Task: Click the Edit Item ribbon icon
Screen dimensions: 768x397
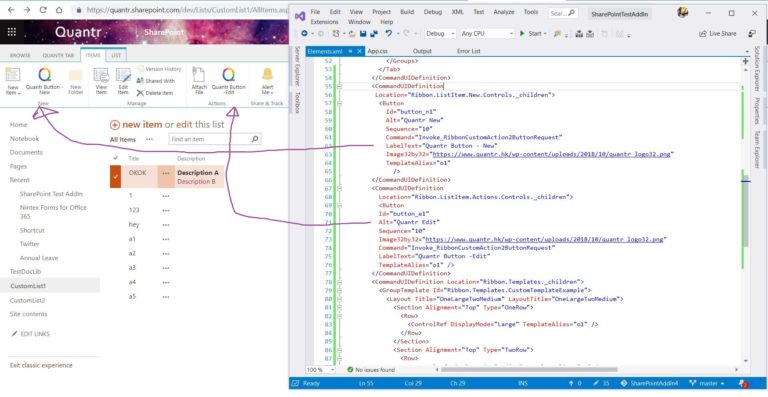Action: 123,75
